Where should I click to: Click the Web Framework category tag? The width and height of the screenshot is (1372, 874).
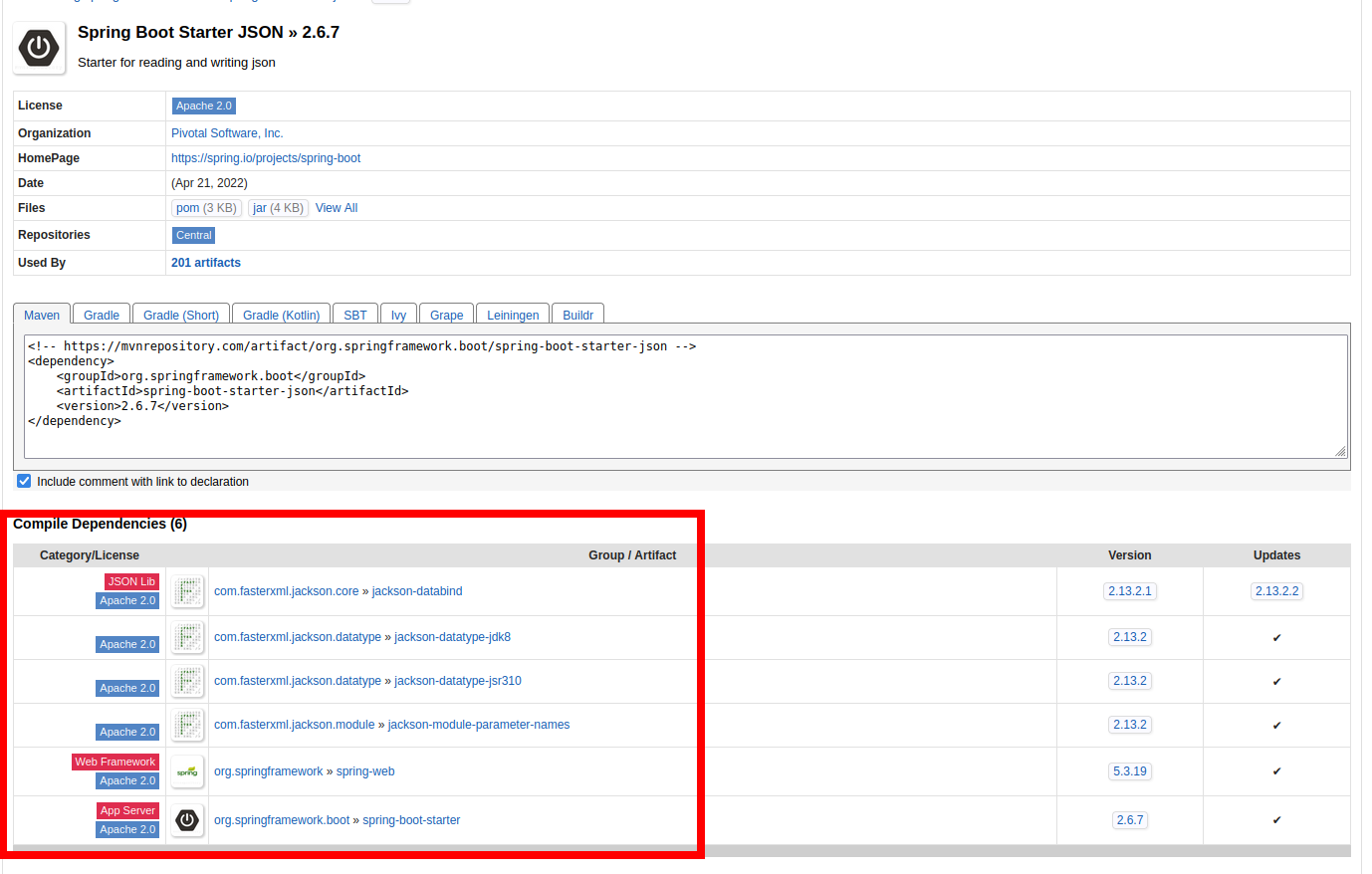[x=115, y=762]
